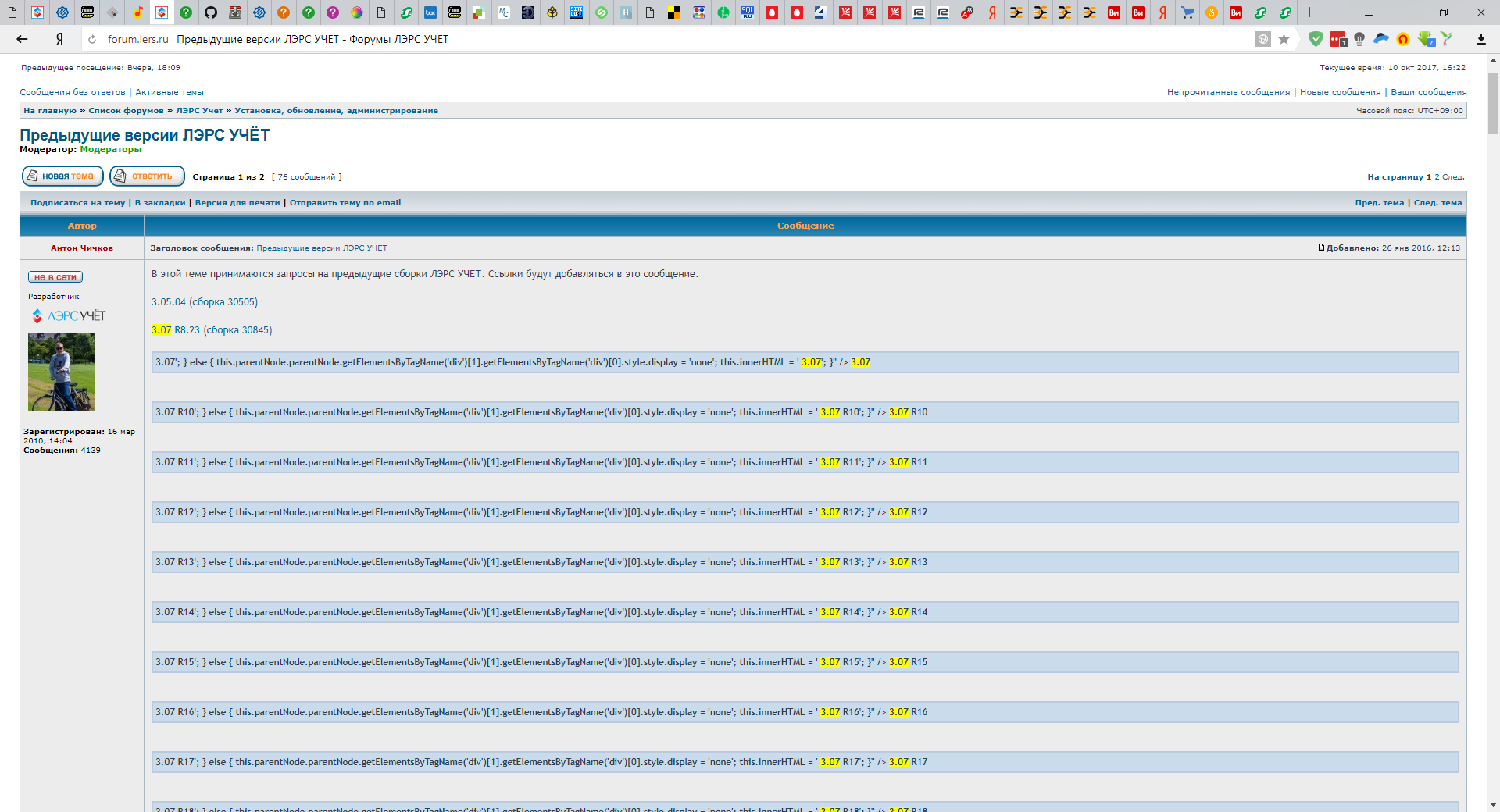Go to 'Пред. тема' link

point(1379,203)
